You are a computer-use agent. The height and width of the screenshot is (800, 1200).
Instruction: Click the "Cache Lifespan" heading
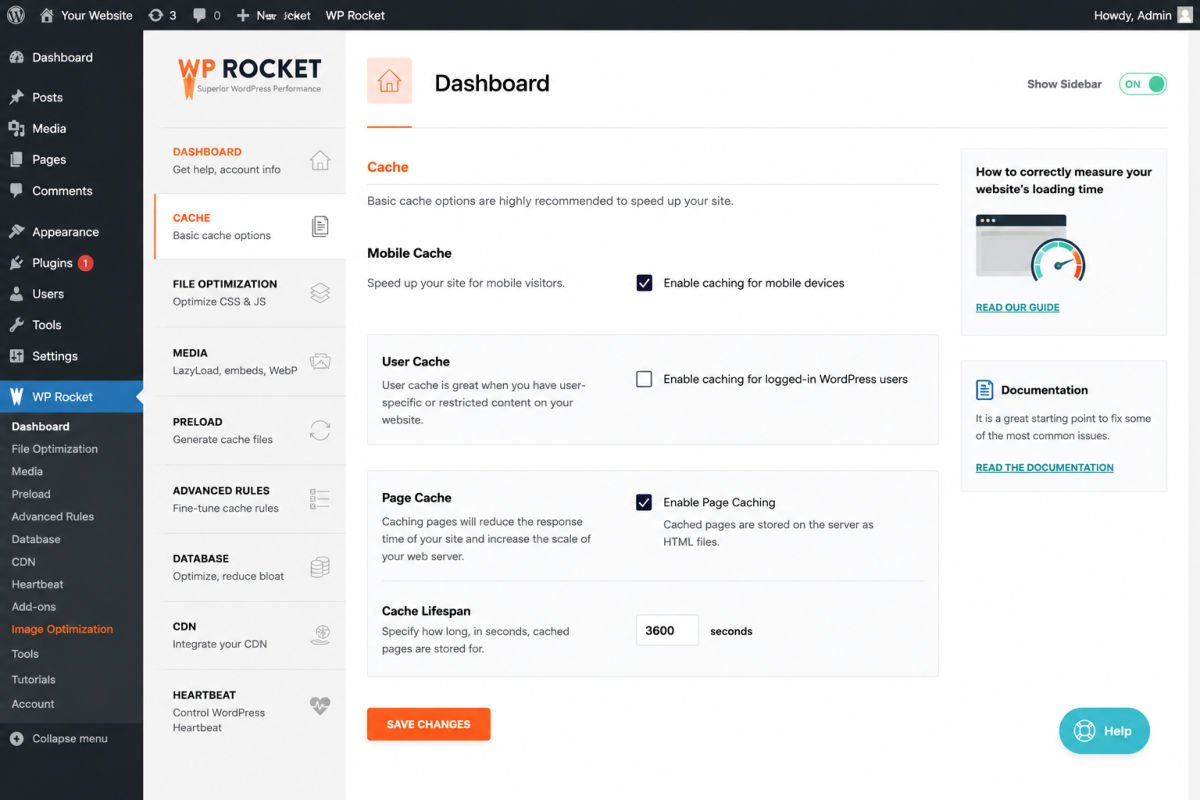click(426, 611)
